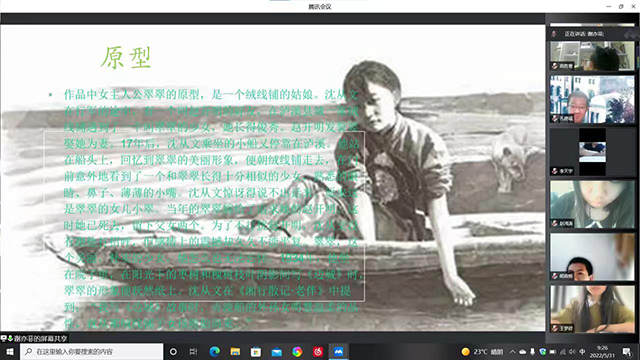
Task: Expand the hidden system tray icons chevron
Action: click(x=513, y=351)
